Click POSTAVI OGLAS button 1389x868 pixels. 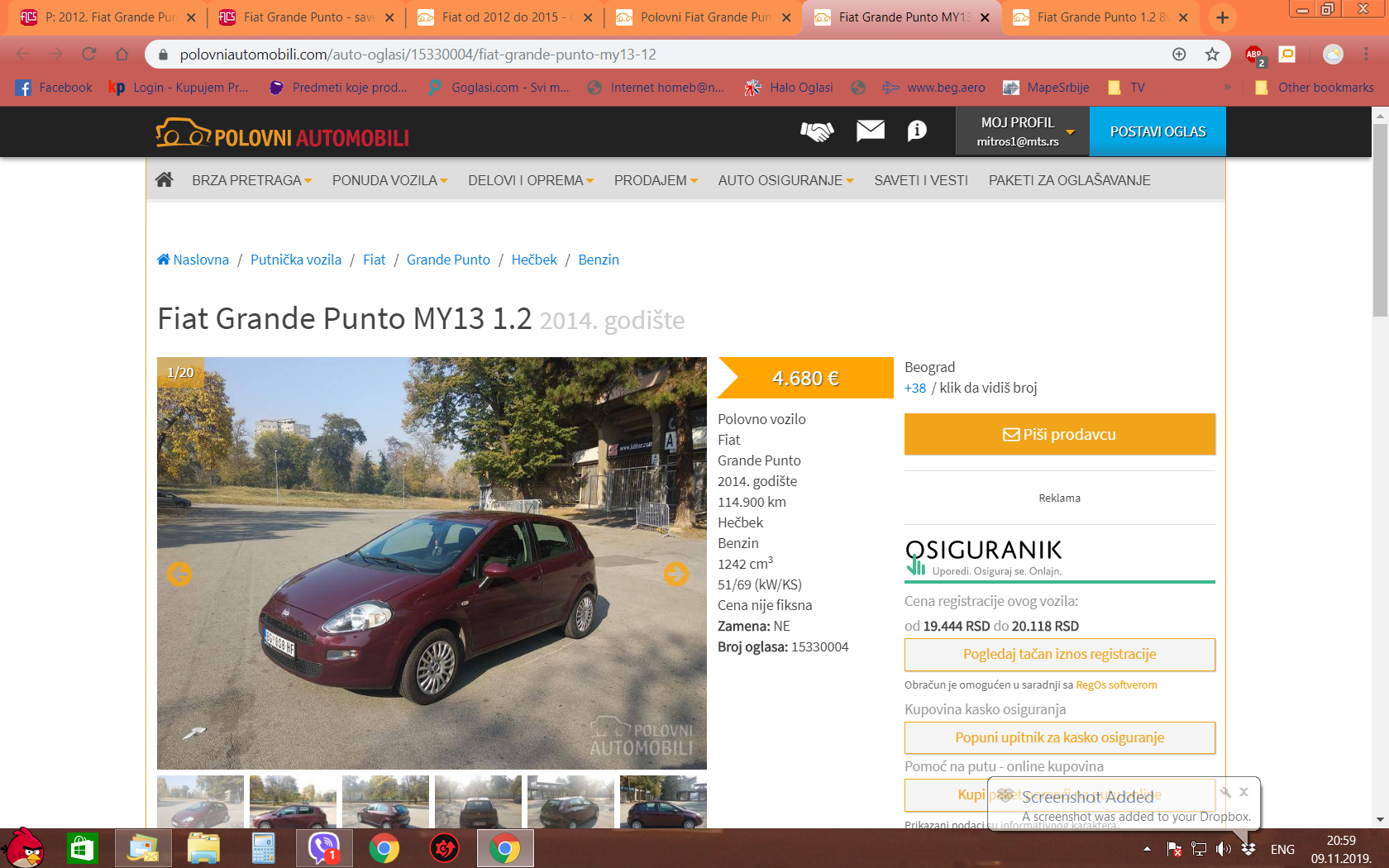pos(1157,131)
